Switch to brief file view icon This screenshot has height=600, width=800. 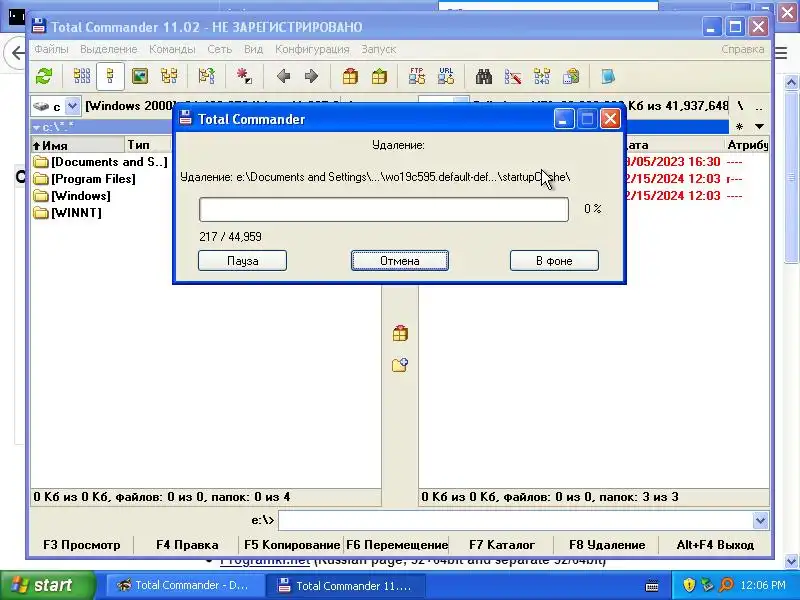[82, 77]
